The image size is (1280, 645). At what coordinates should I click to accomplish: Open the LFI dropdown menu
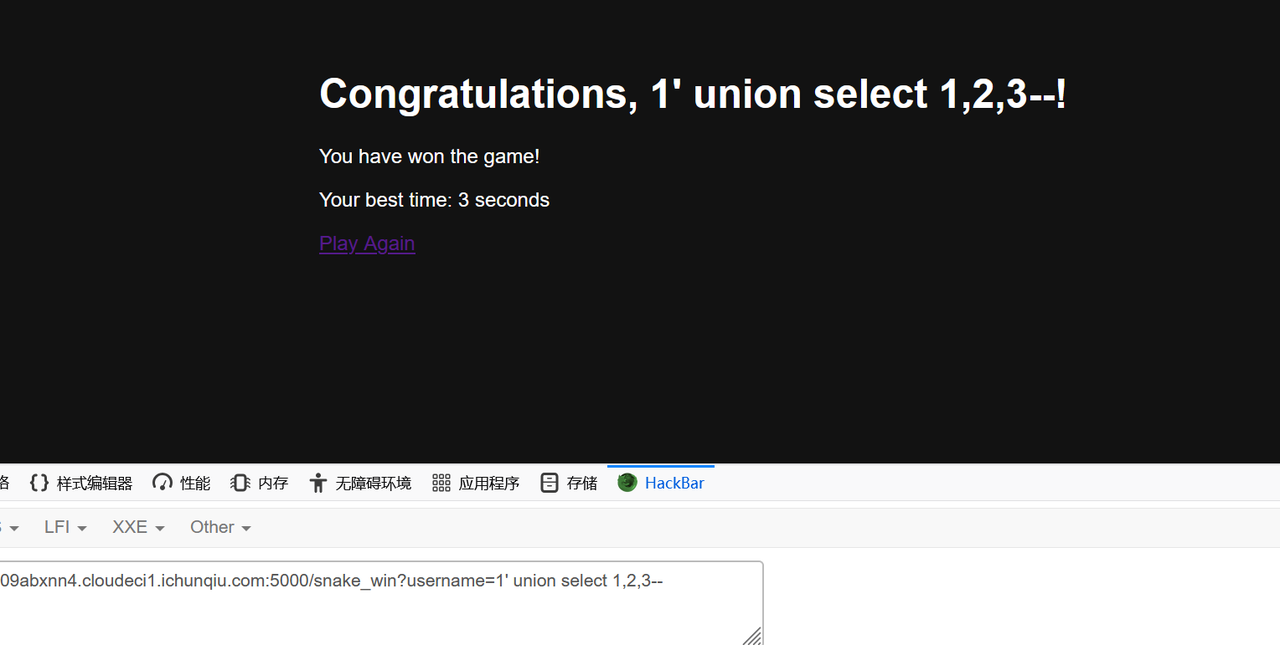point(65,527)
